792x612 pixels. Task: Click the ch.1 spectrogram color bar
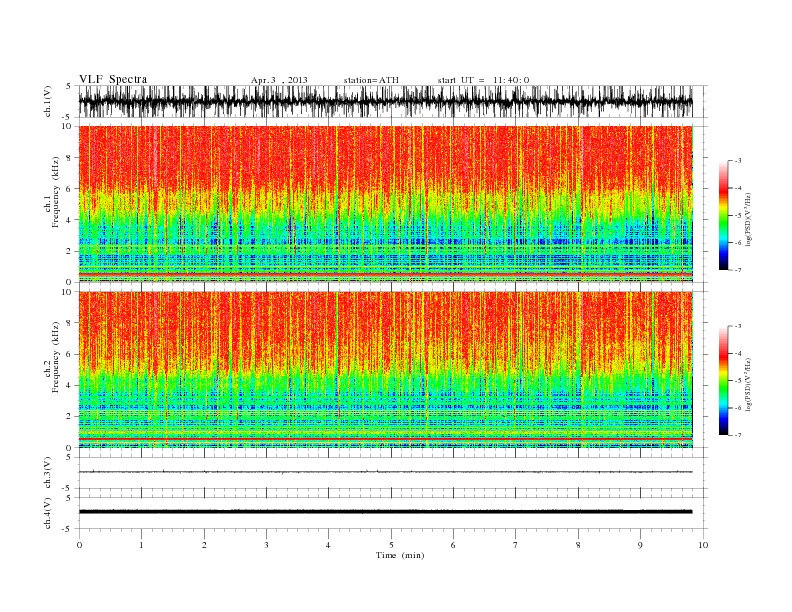pos(723,215)
